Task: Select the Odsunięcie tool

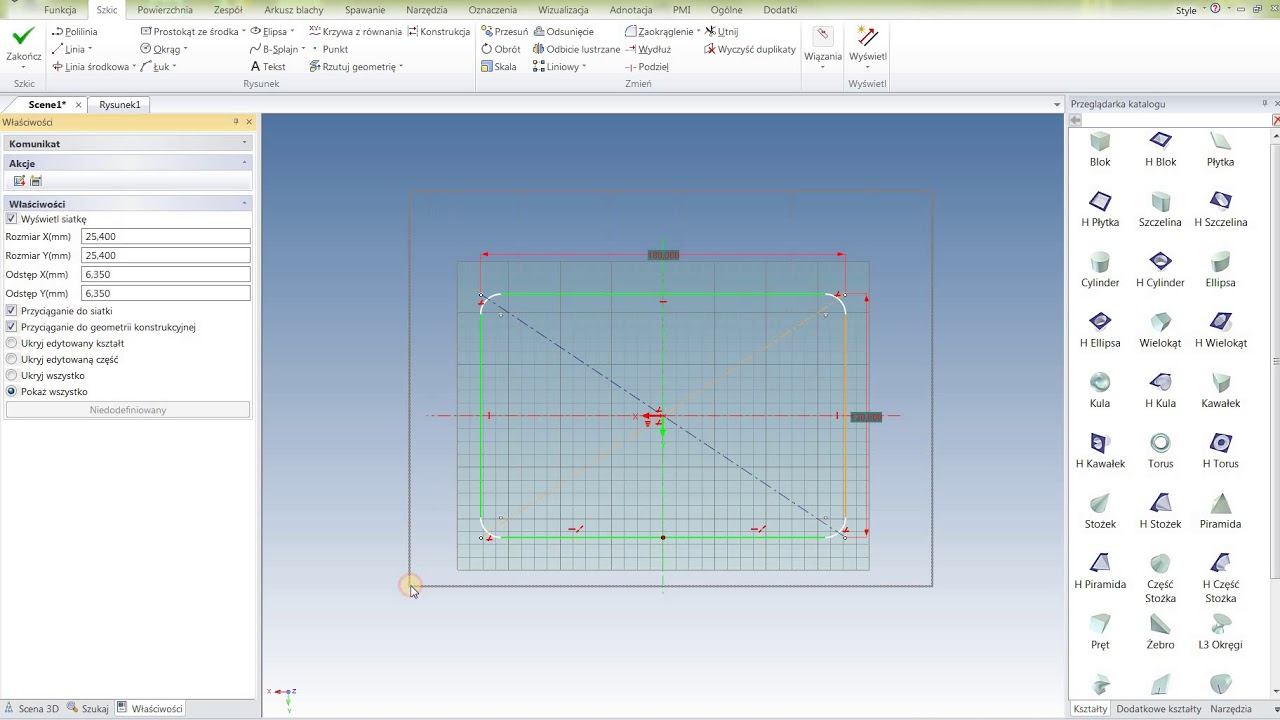Action: coord(563,32)
